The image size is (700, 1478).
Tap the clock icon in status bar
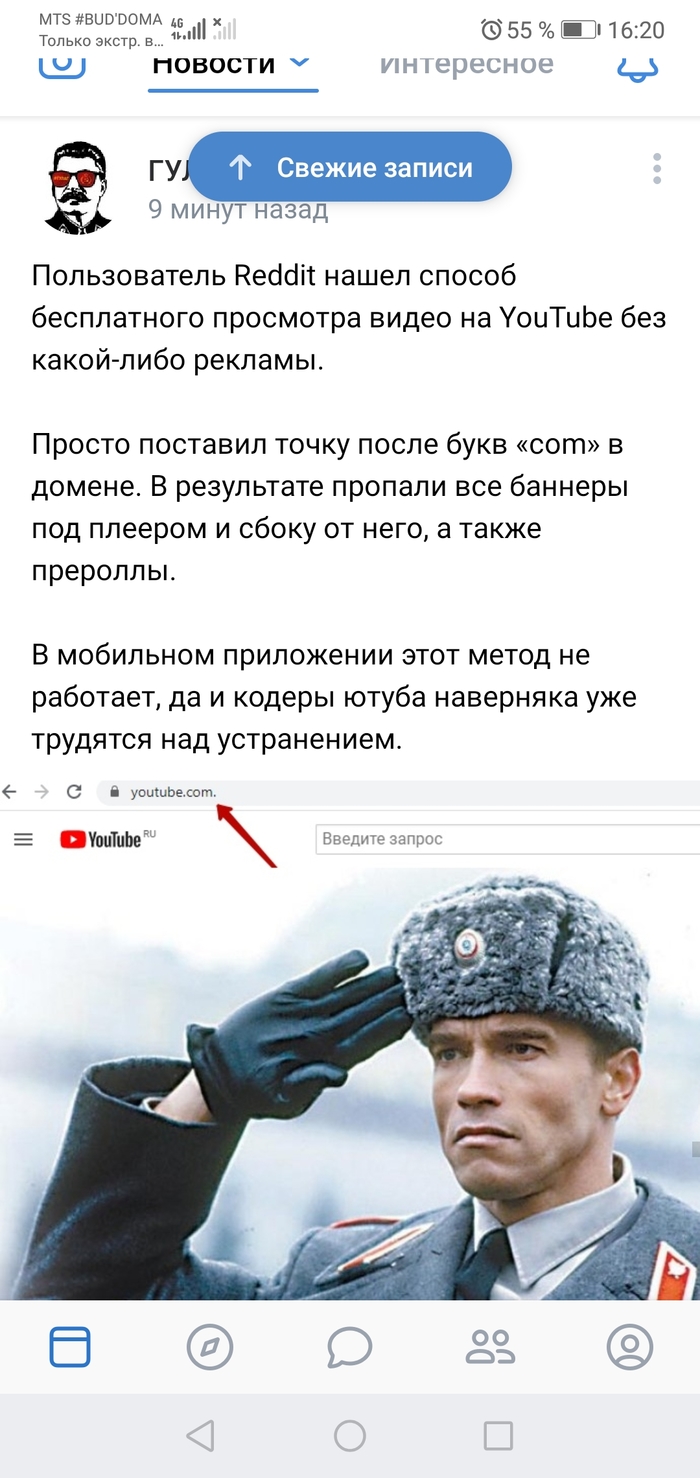click(x=491, y=30)
